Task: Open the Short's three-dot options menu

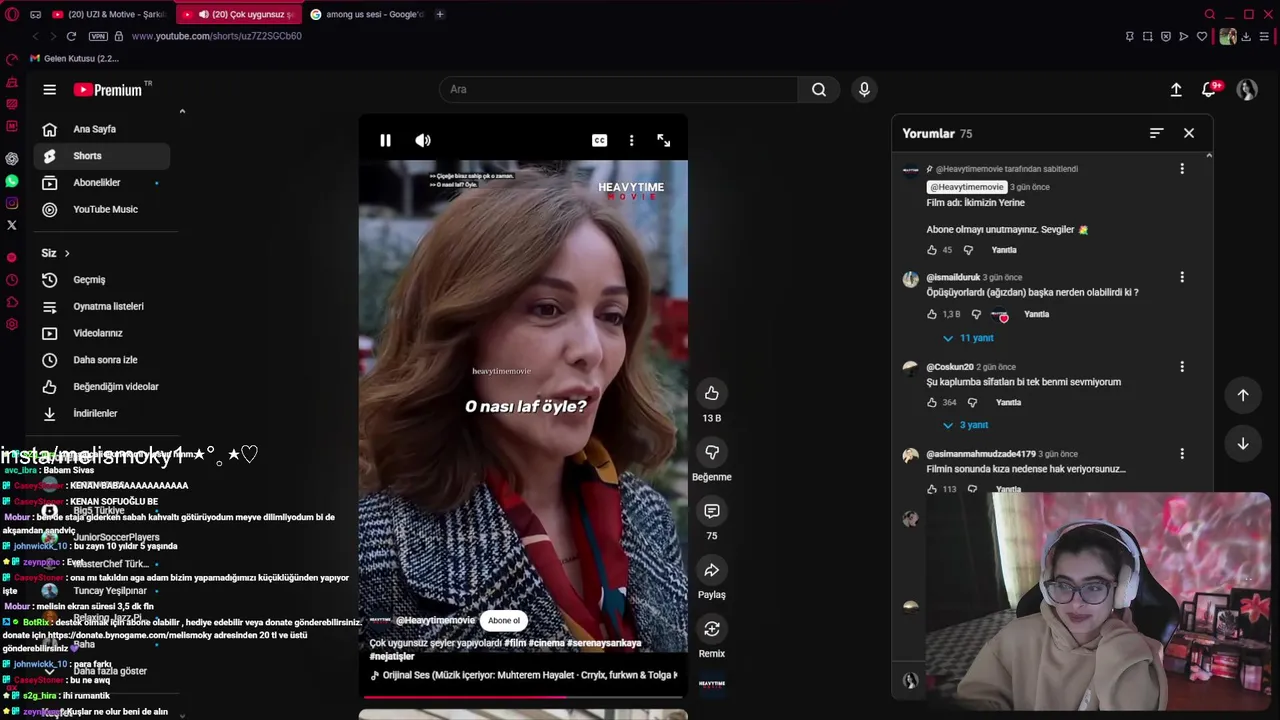Action: pos(631,141)
